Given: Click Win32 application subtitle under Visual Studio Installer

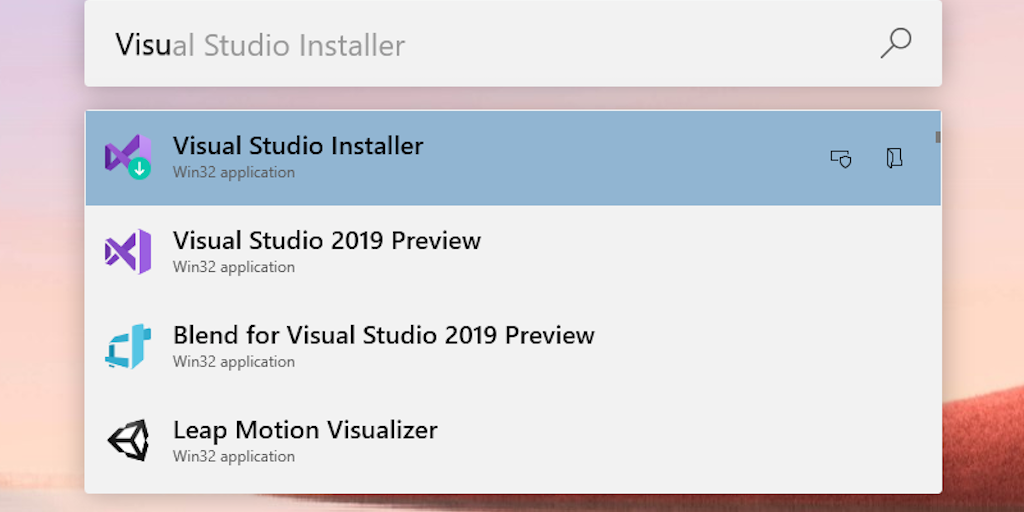Looking at the screenshot, I should [234, 173].
